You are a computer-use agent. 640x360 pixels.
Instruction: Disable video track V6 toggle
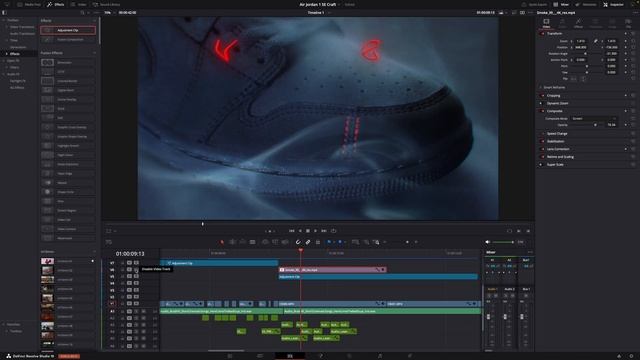pos(136,270)
